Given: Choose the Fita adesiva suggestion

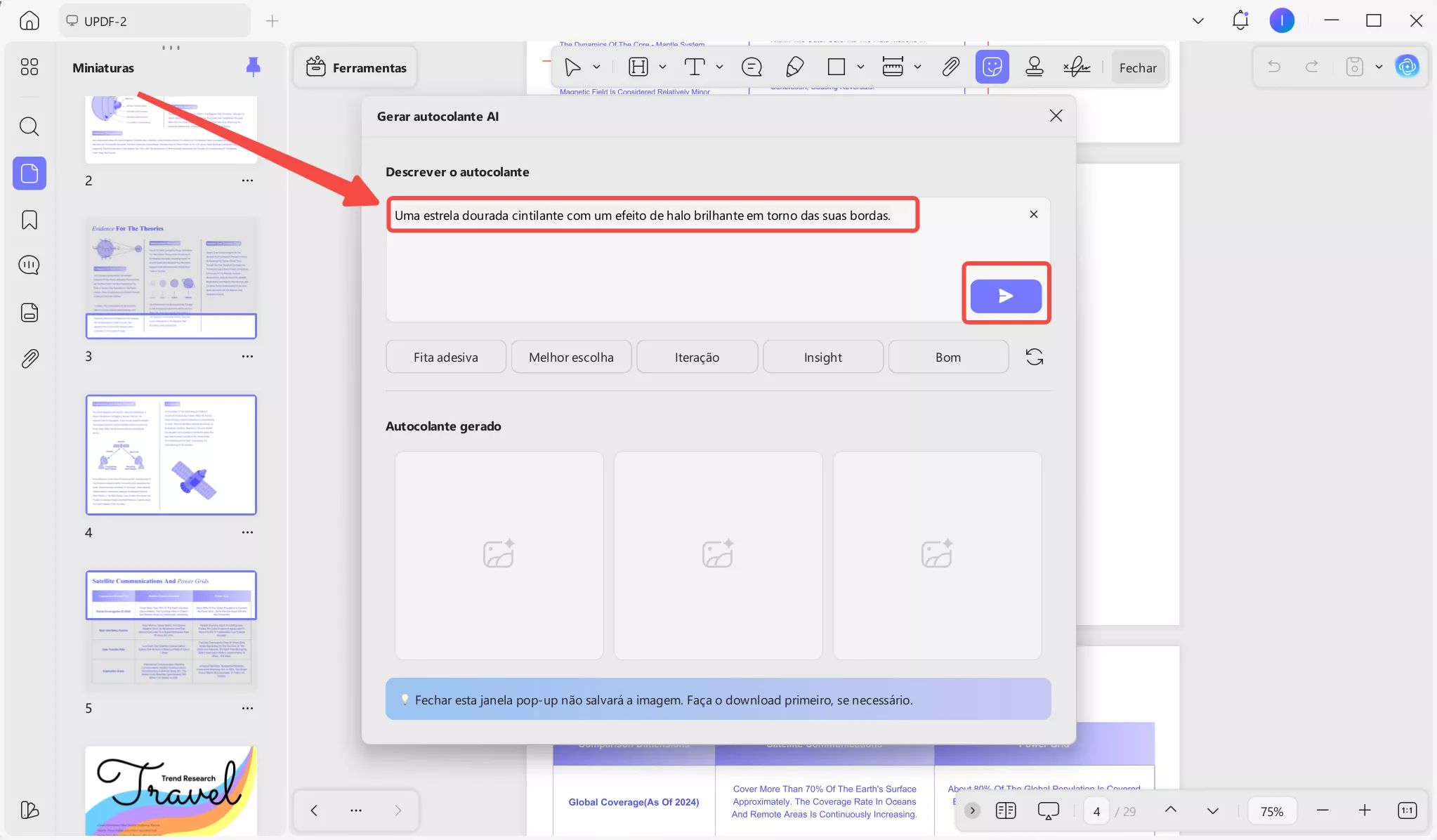Looking at the screenshot, I should pyautogui.click(x=445, y=357).
